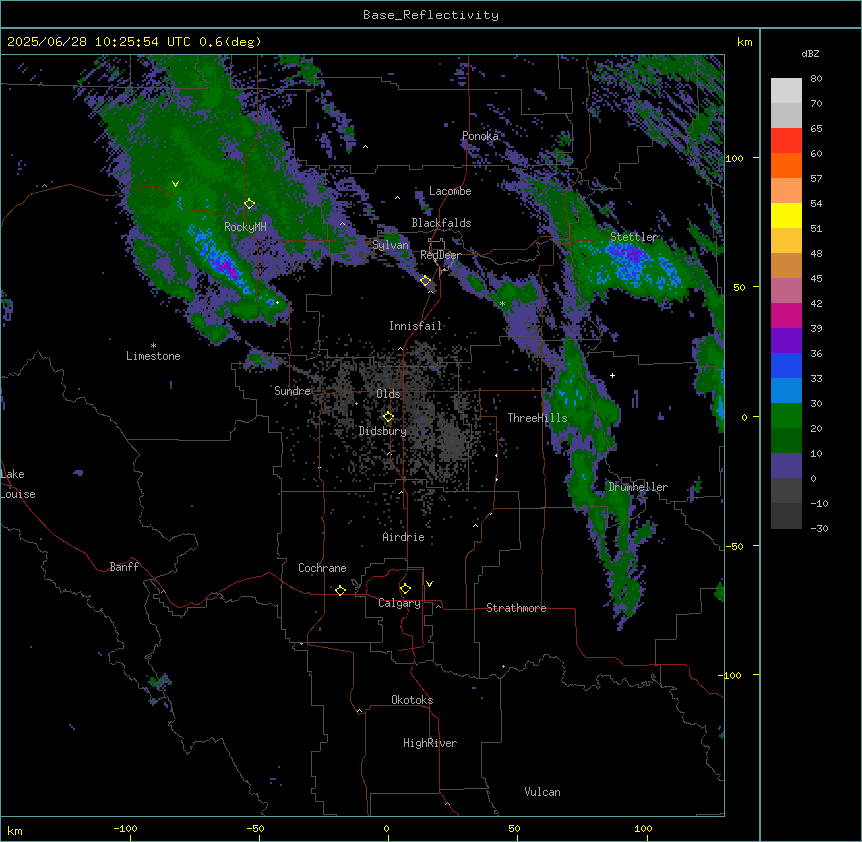
Task: Click the RedDeer city label
Action: coord(440,255)
